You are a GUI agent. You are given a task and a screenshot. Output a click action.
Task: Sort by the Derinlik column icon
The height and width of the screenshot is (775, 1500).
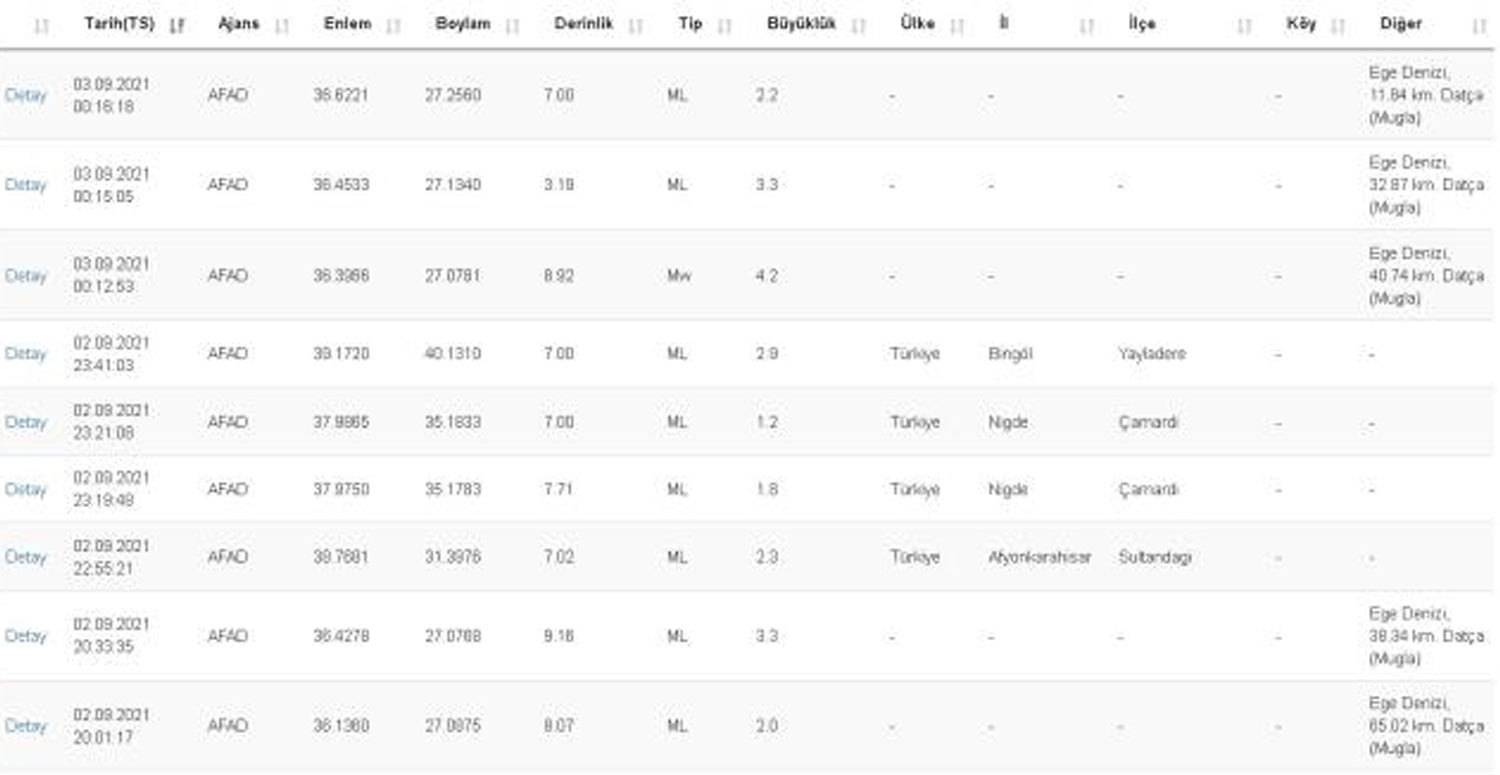click(x=635, y=26)
